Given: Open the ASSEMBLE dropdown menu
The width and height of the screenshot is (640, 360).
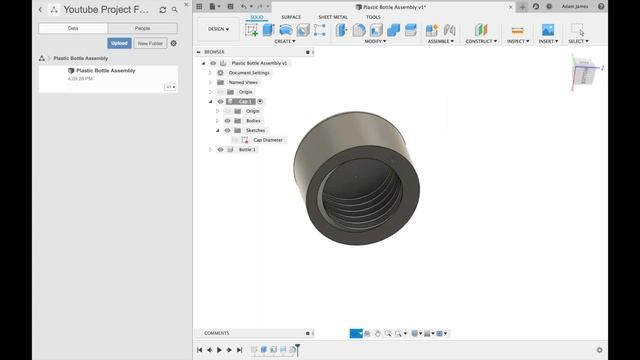Looking at the screenshot, I should pos(440,41).
